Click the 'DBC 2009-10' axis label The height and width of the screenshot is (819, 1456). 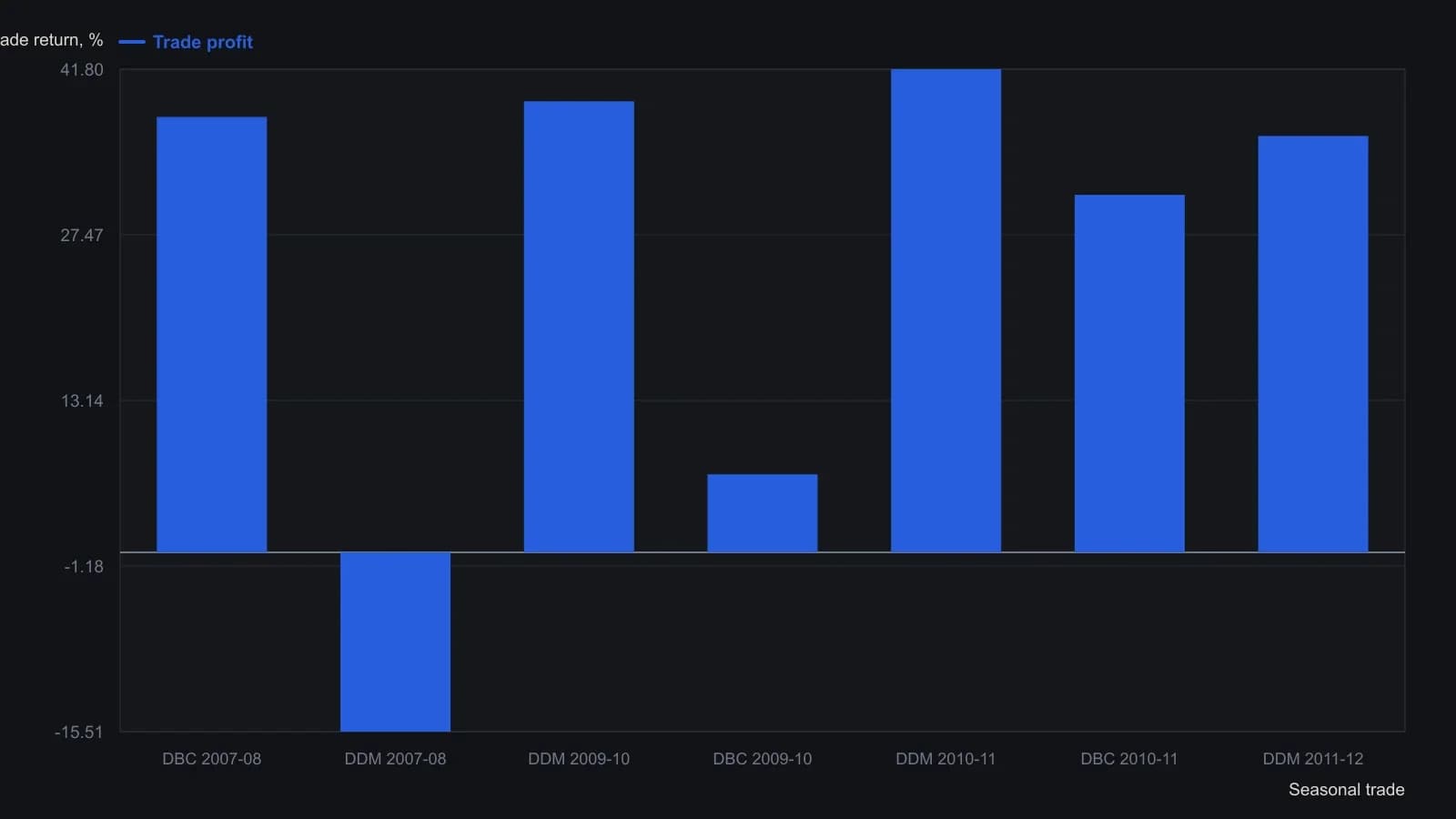[x=763, y=759]
